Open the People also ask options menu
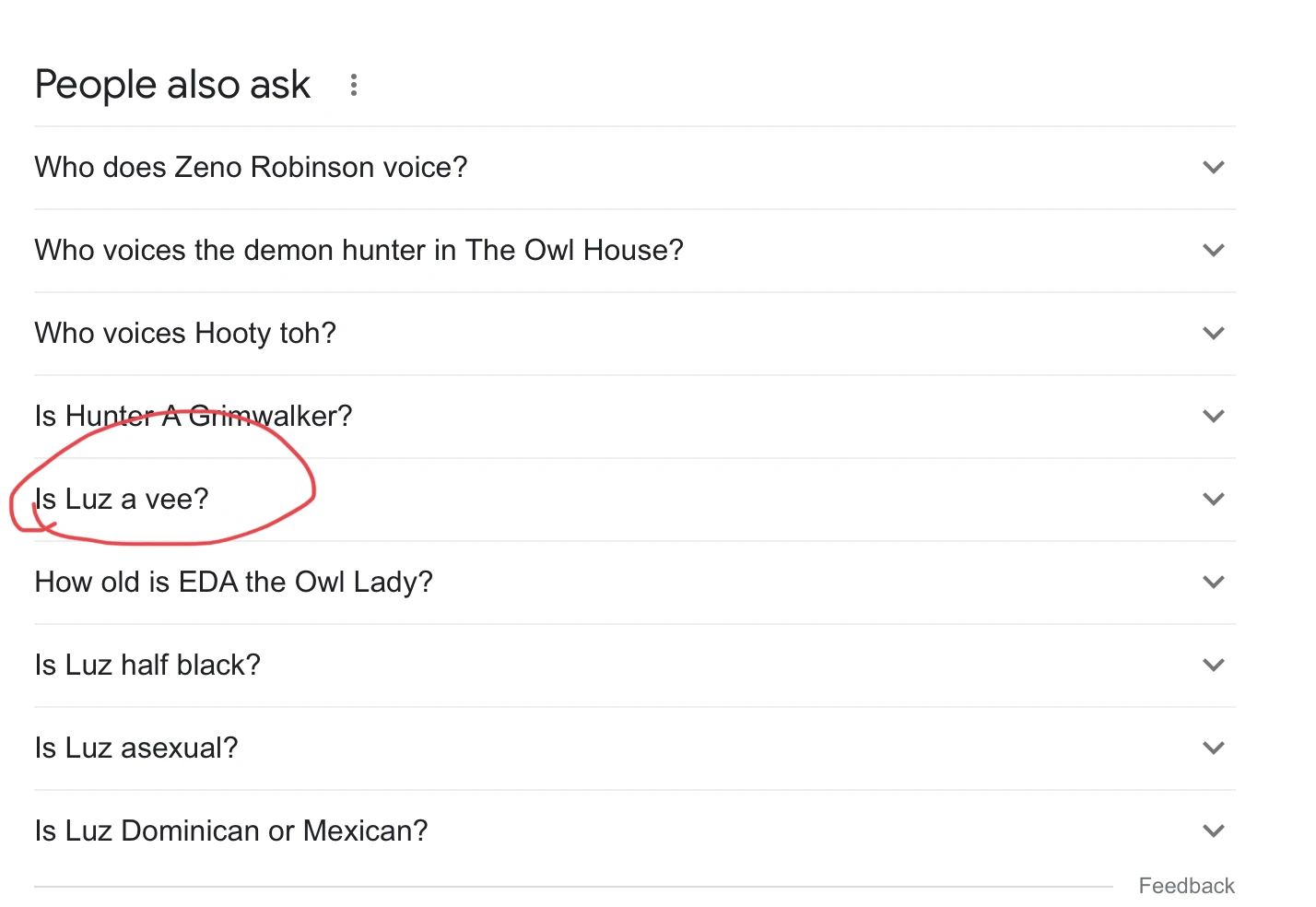This screenshot has width=1316, height=907. [x=354, y=84]
